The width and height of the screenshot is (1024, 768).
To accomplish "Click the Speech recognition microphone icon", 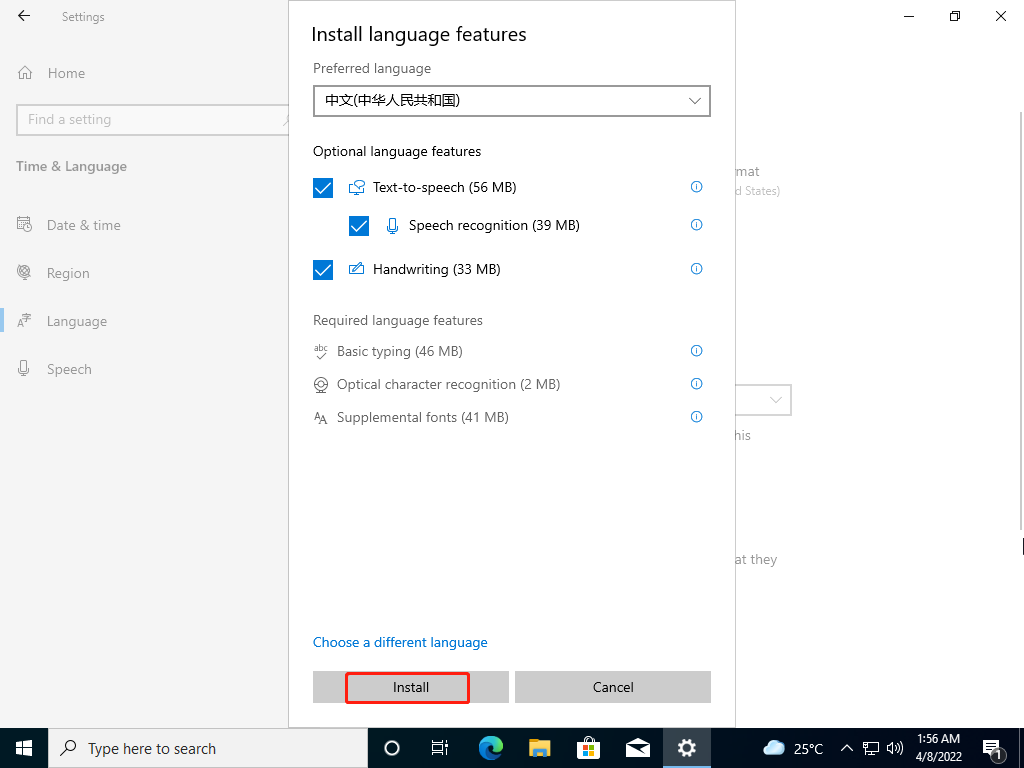I will tap(392, 225).
